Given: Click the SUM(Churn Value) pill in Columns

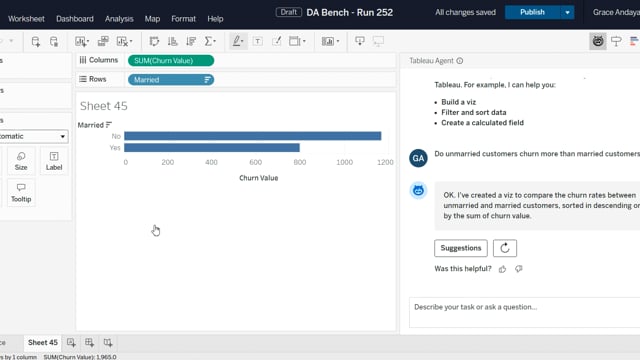Looking at the screenshot, I should tap(171, 60).
